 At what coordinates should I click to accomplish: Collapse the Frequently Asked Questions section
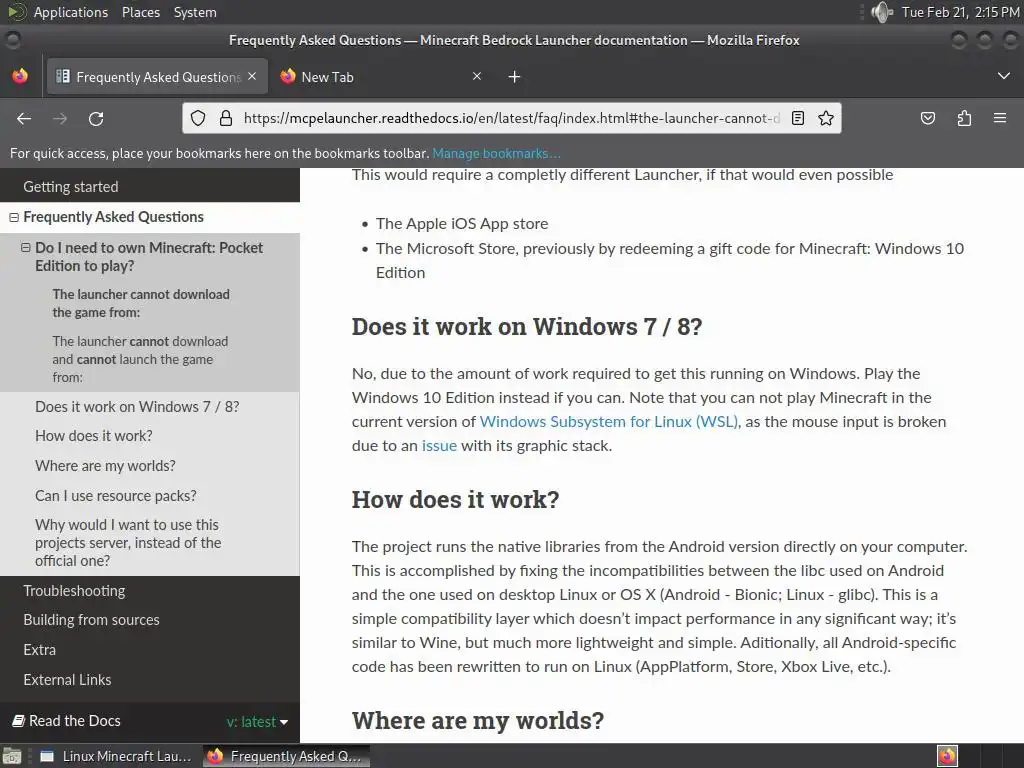(x=14, y=217)
